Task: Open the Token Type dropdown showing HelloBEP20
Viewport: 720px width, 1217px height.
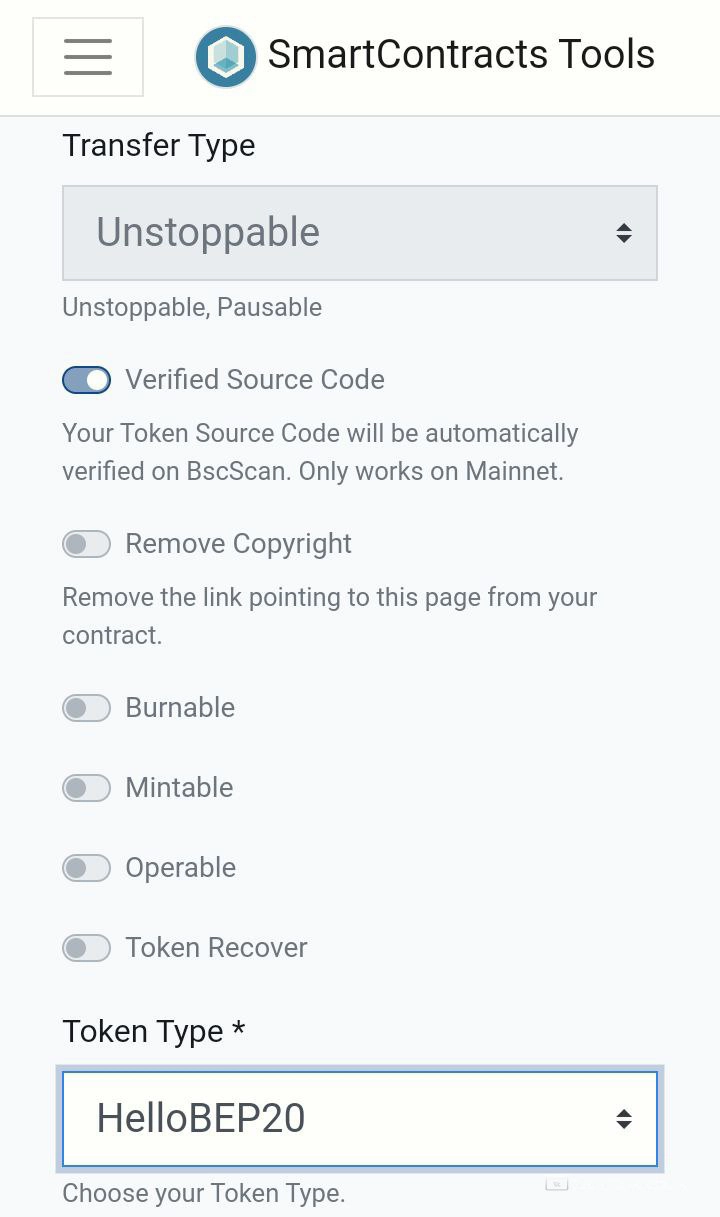Action: click(x=340, y=1119)
